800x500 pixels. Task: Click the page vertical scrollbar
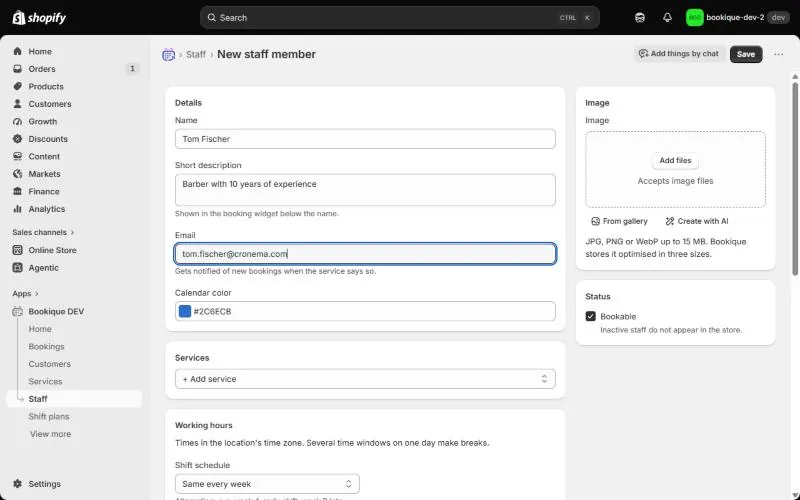point(795,179)
